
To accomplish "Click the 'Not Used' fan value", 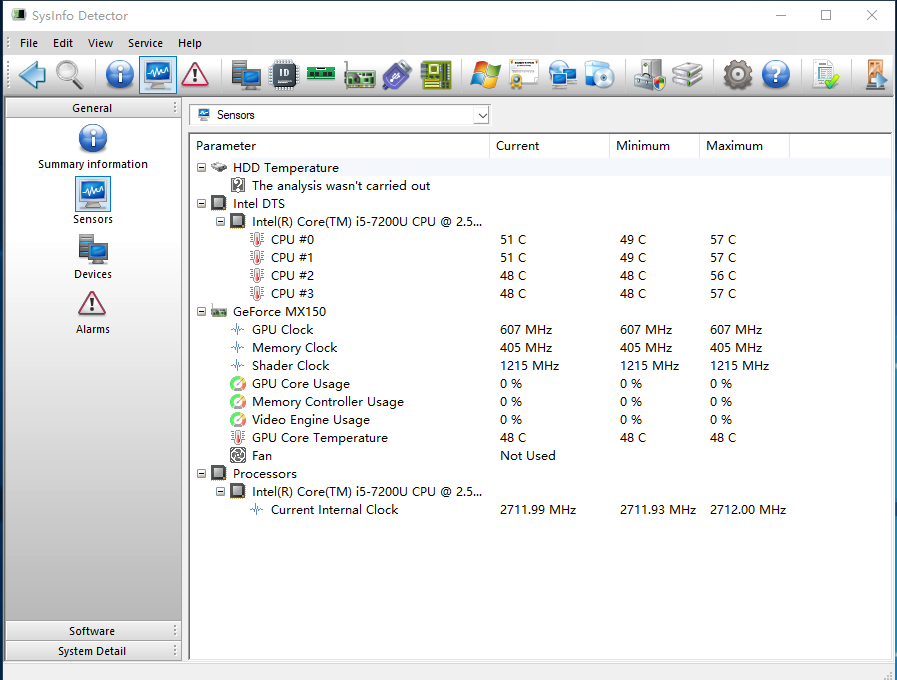I will (527, 456).
